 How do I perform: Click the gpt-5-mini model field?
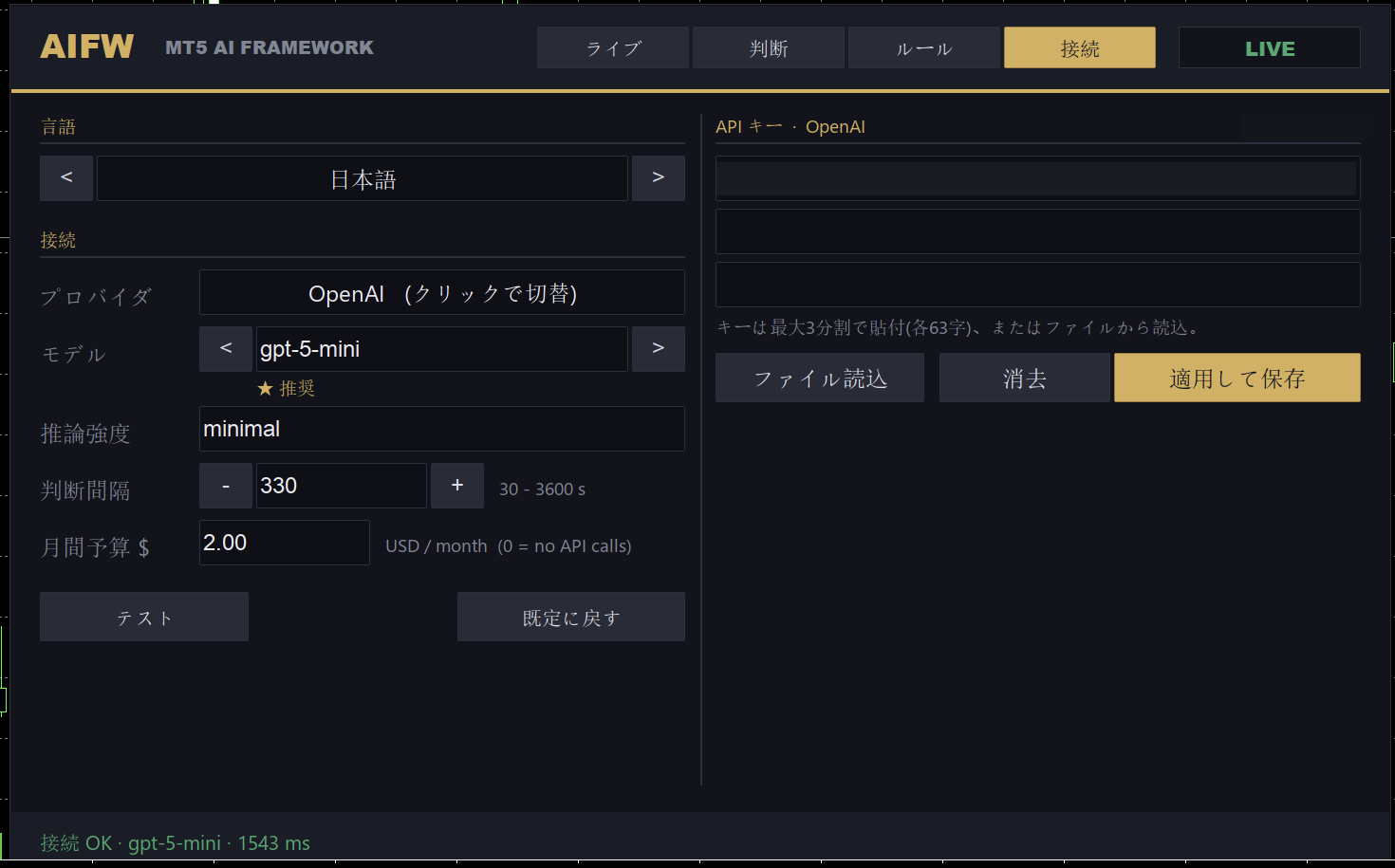click(442, 349)
